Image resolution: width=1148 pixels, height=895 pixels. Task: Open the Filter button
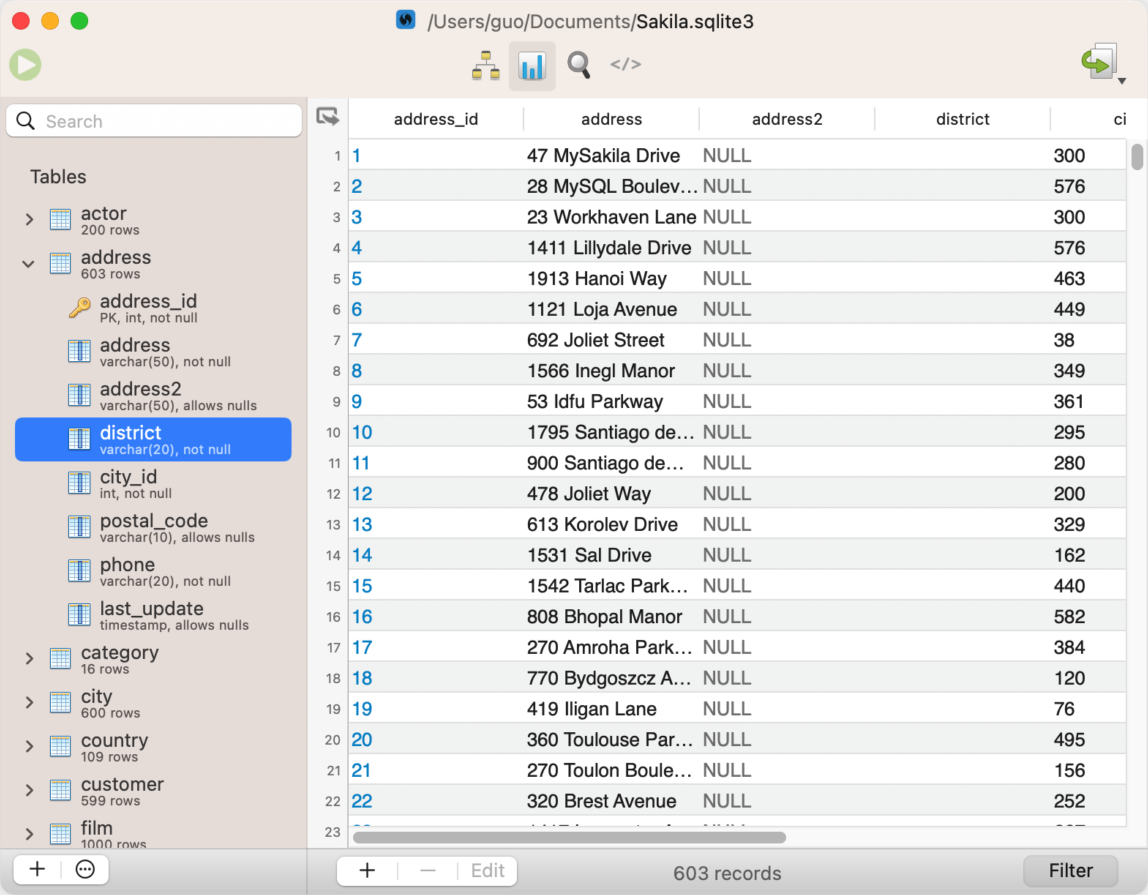[1070, 870]
